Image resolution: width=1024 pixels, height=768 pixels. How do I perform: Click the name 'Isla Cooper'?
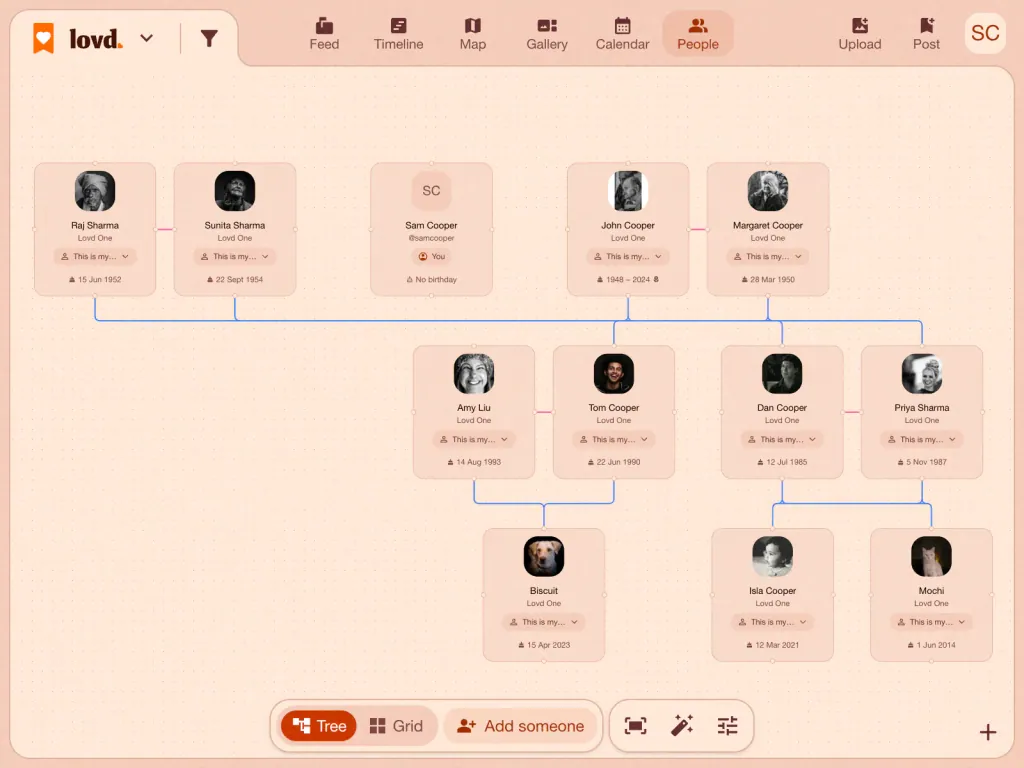tap(773, 590)
